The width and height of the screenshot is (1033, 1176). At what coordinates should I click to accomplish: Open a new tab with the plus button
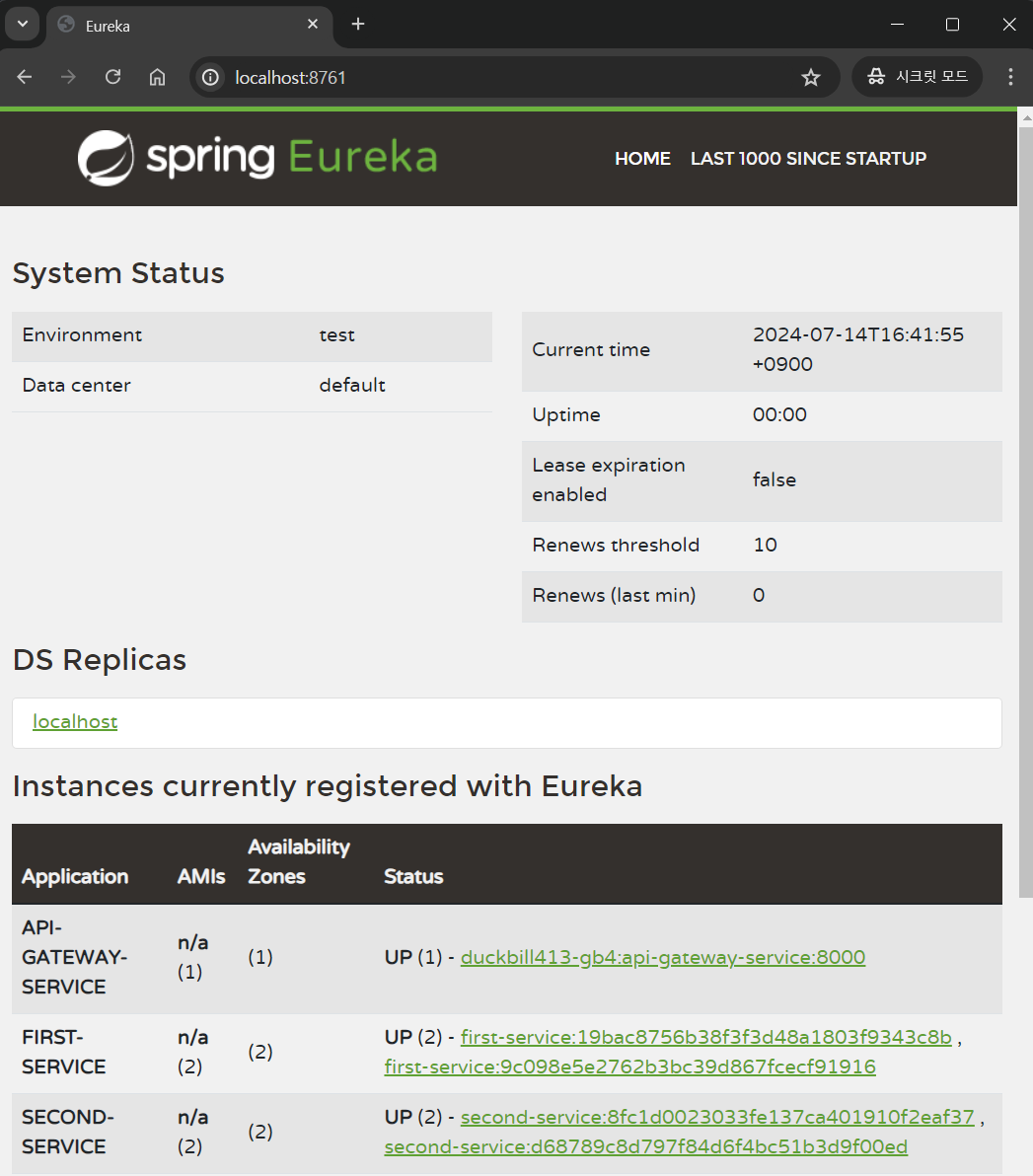click(x=358, y=24)
